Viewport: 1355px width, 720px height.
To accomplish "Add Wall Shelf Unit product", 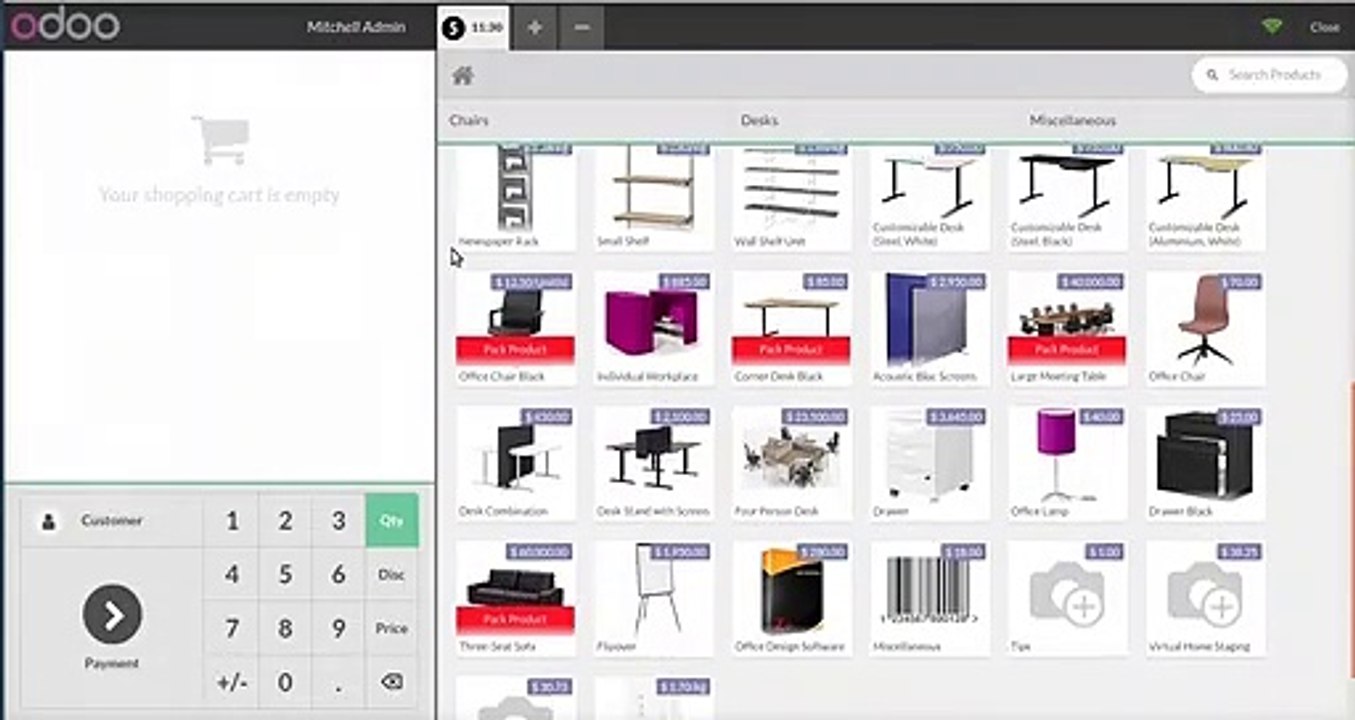I will tap(792, 197).
